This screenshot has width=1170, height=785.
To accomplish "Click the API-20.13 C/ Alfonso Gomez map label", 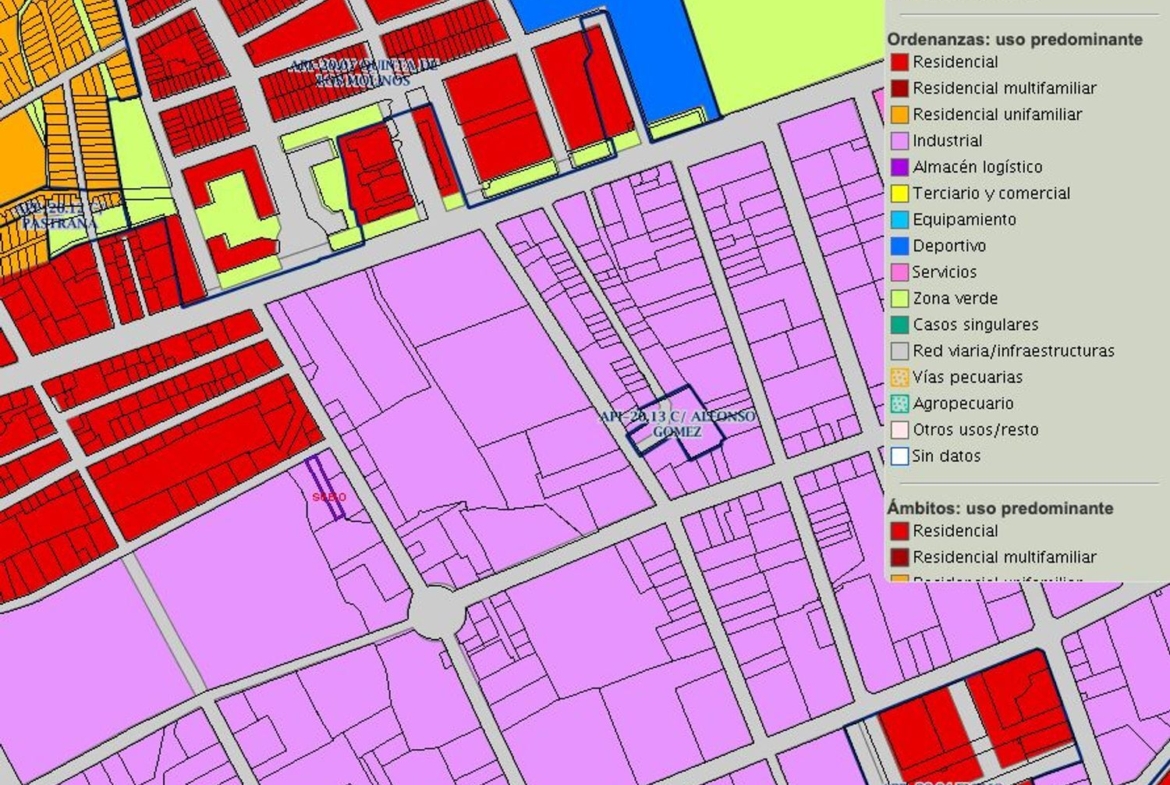I will click(x=677, y=423).
